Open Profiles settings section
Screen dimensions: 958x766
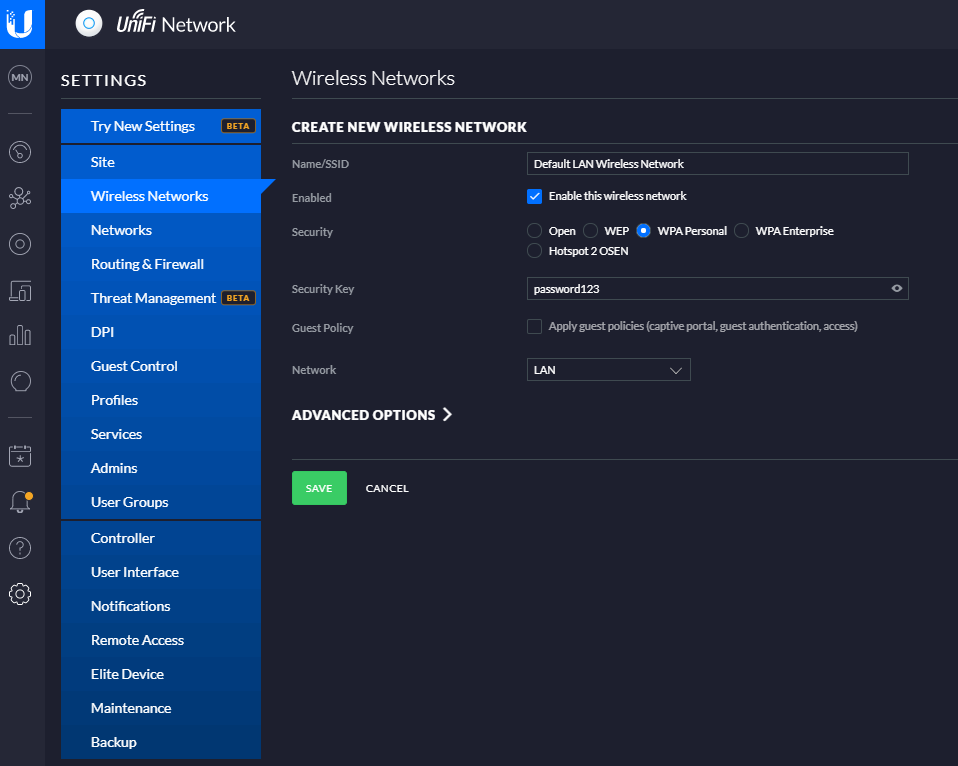[x=161, y=400]
